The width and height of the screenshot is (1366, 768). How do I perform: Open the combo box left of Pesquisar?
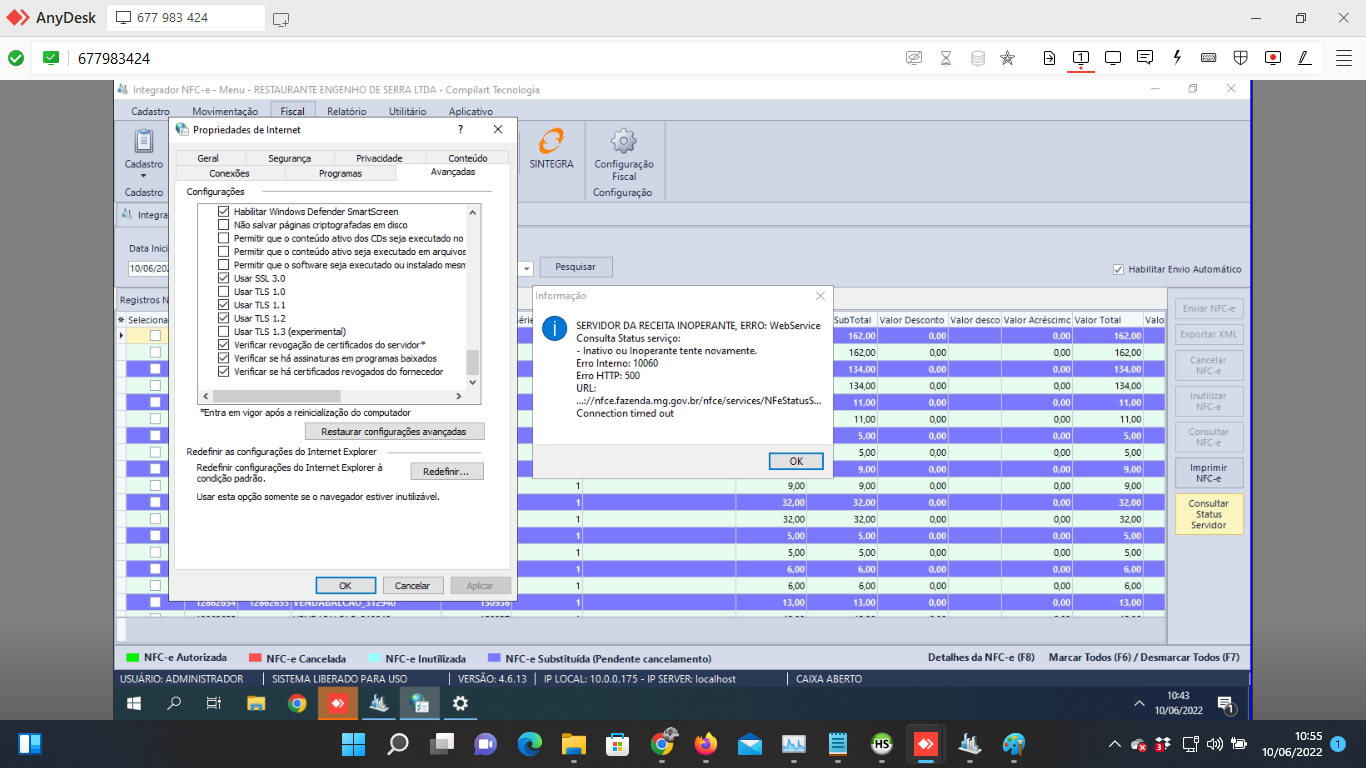[525, 268]
